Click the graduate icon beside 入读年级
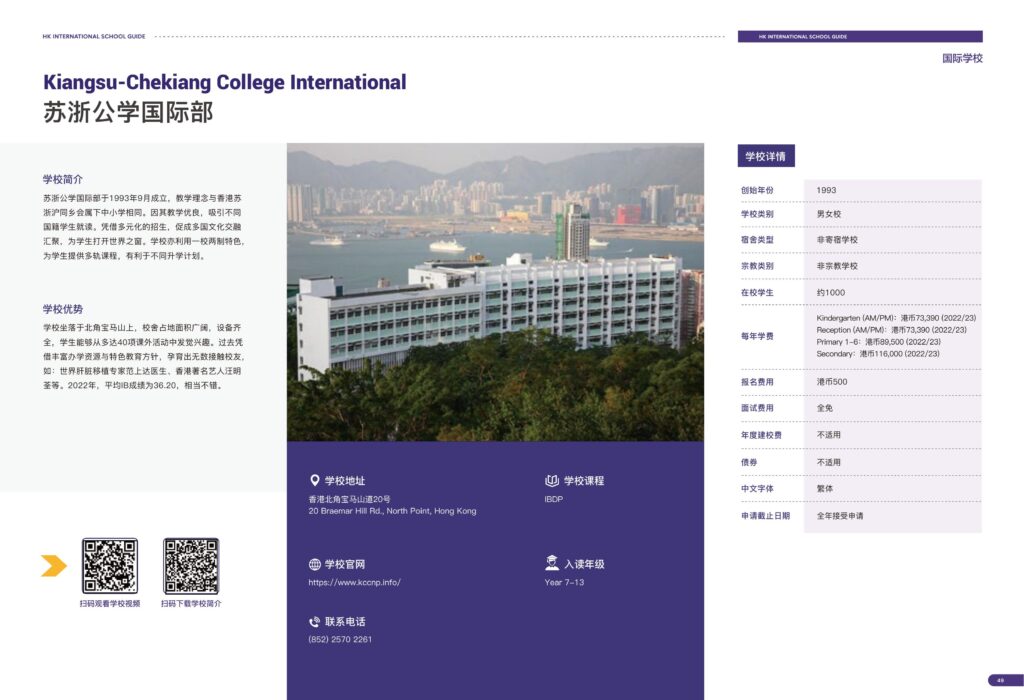Viewport: 1024px width, 700px height. [552, 562]
